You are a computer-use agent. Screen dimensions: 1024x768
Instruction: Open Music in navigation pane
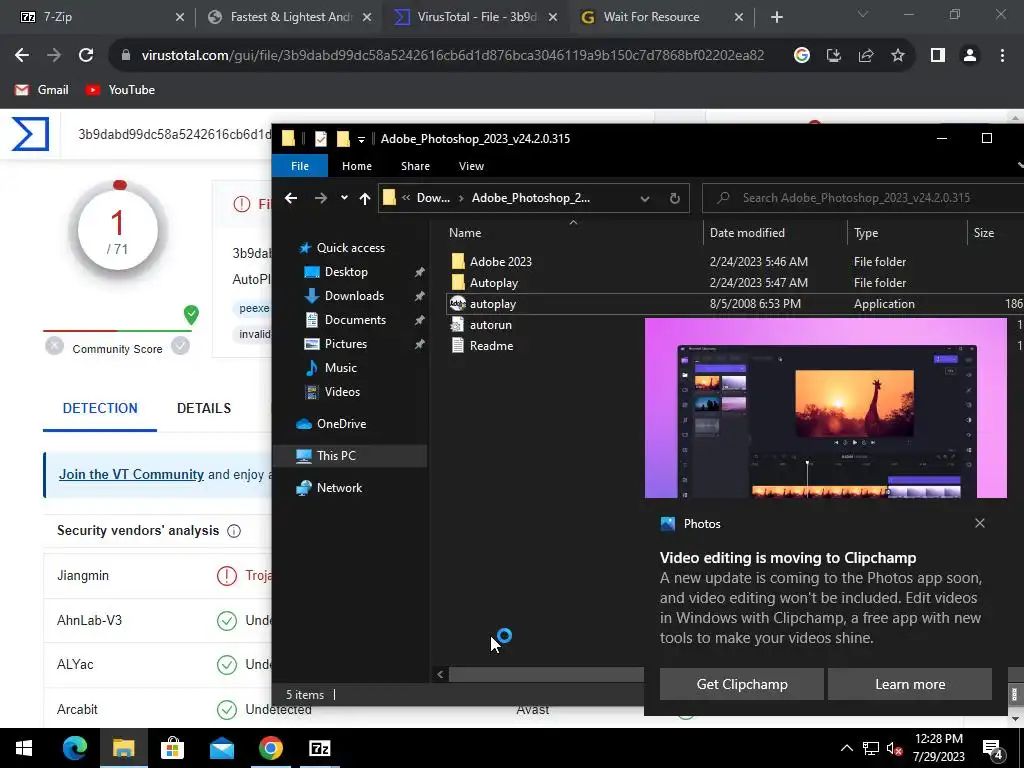(340, 368)
